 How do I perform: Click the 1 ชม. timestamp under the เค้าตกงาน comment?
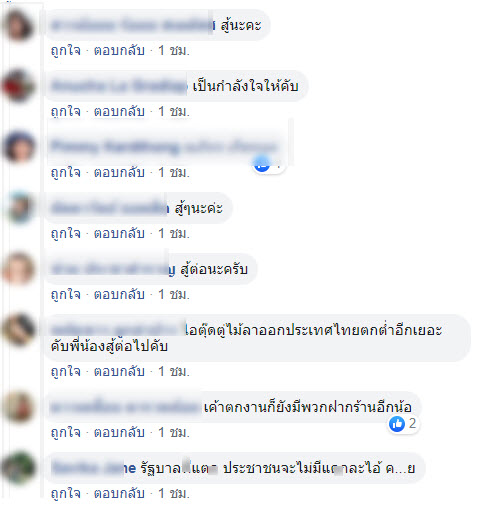[x=174, y=432]
